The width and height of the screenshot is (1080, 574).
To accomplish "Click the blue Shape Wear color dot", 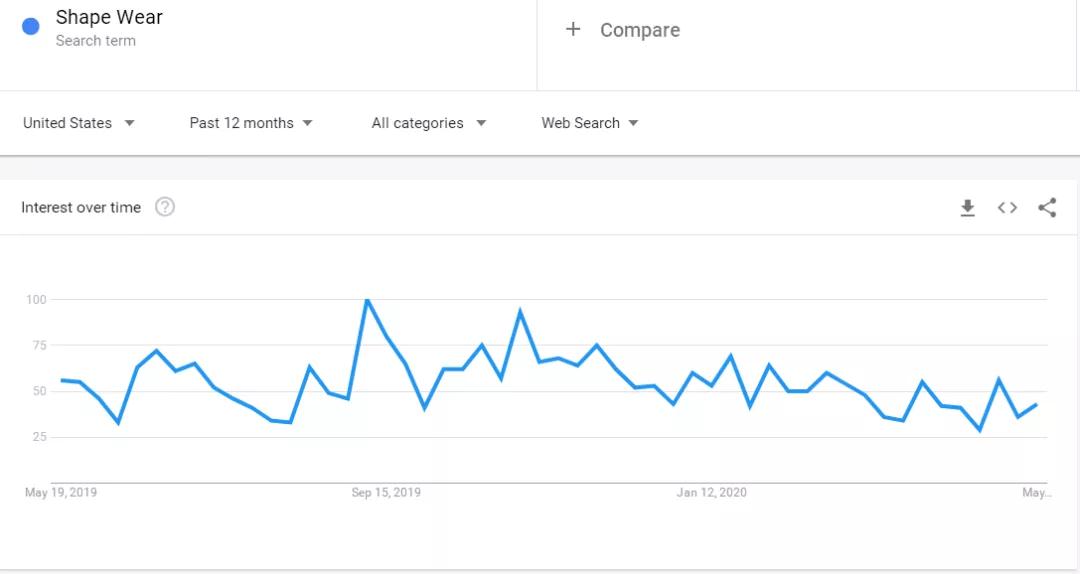I will point(31,27).
